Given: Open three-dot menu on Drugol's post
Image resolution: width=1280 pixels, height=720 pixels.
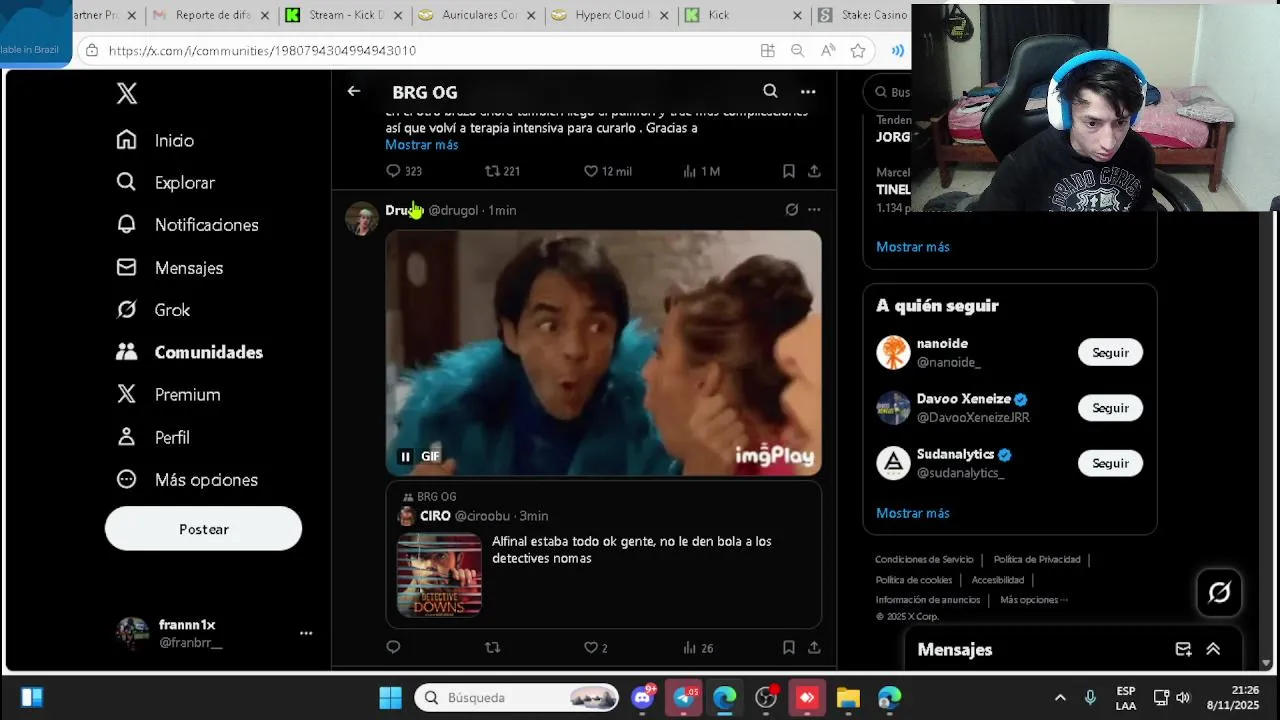Looking at the screenshot, I should (x=814, y=209).
